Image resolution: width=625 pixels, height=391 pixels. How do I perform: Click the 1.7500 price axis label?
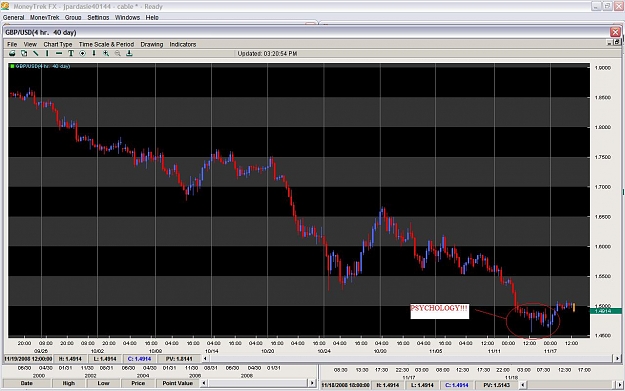602,157
